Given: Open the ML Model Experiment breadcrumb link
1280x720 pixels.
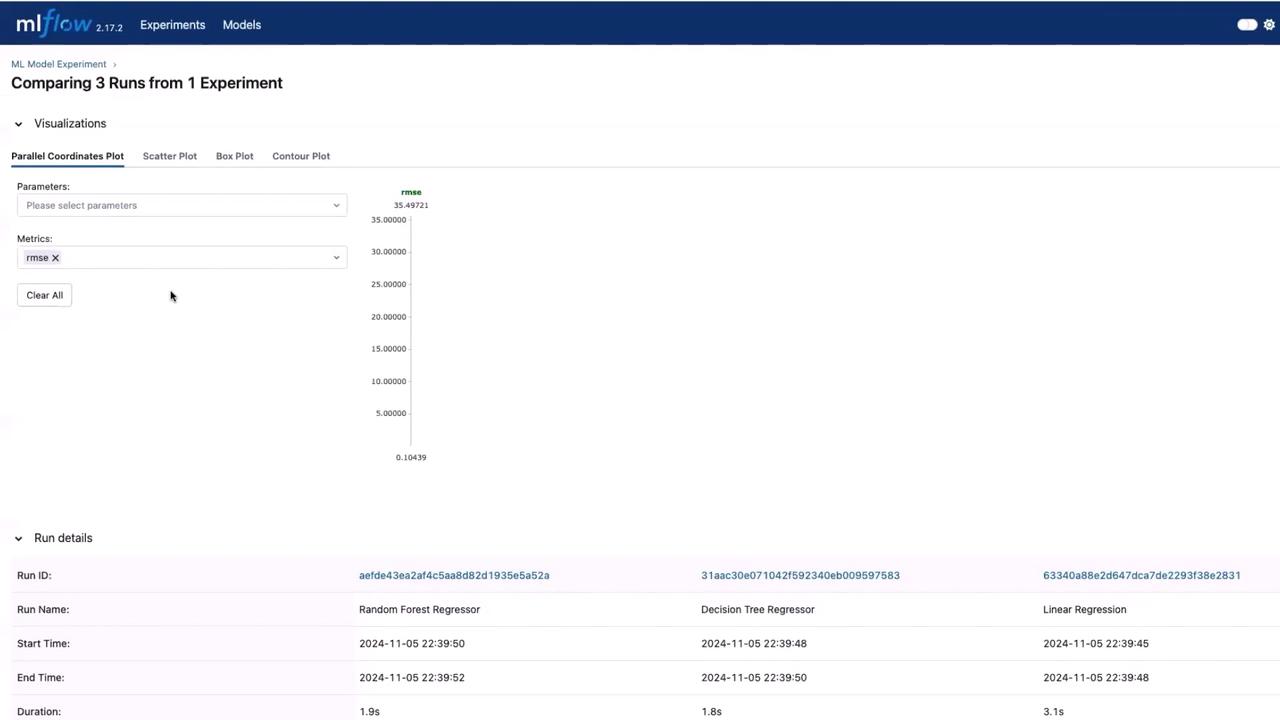Looking at the screenshot, I should point(58,64).
